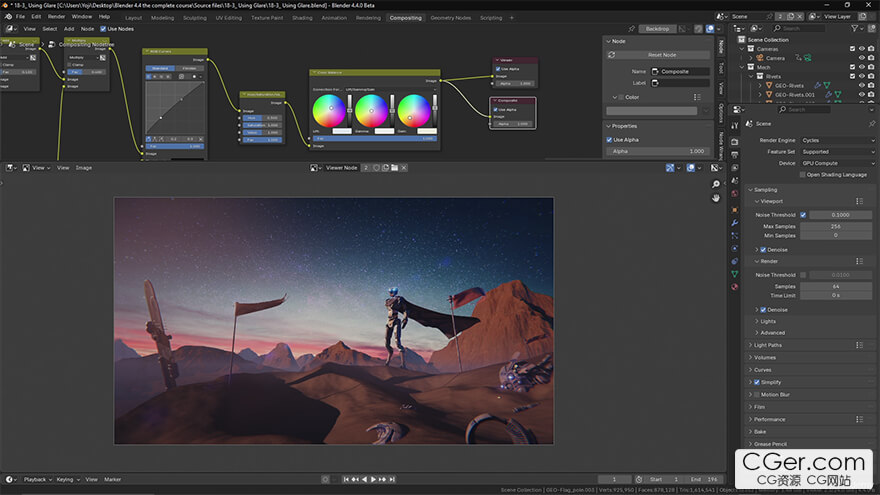Click the pin icon beside Backdrop
Screen dimensions: 880x495
click(631, 29)
